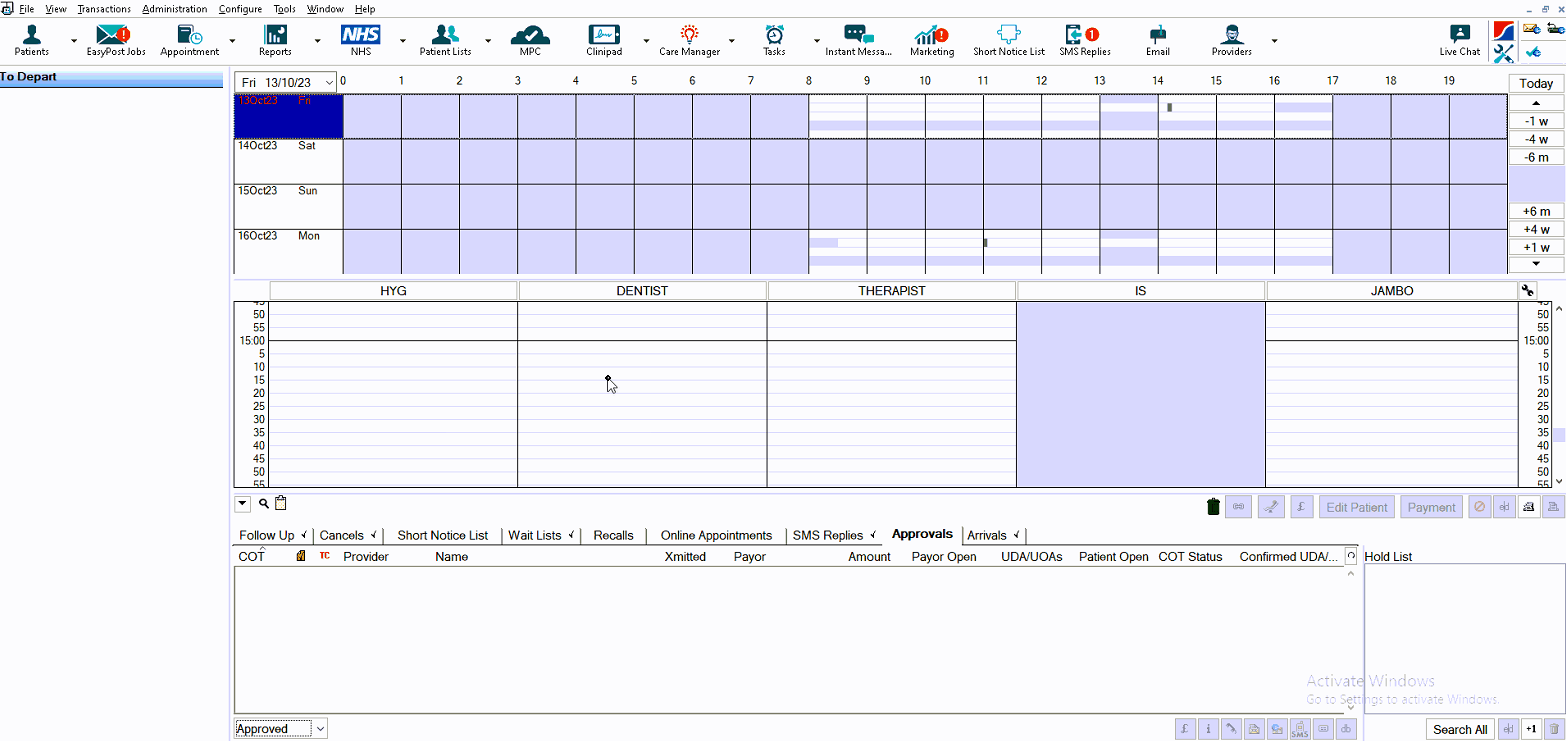Click the teal checkmark icon at top right

point(1533,52)
